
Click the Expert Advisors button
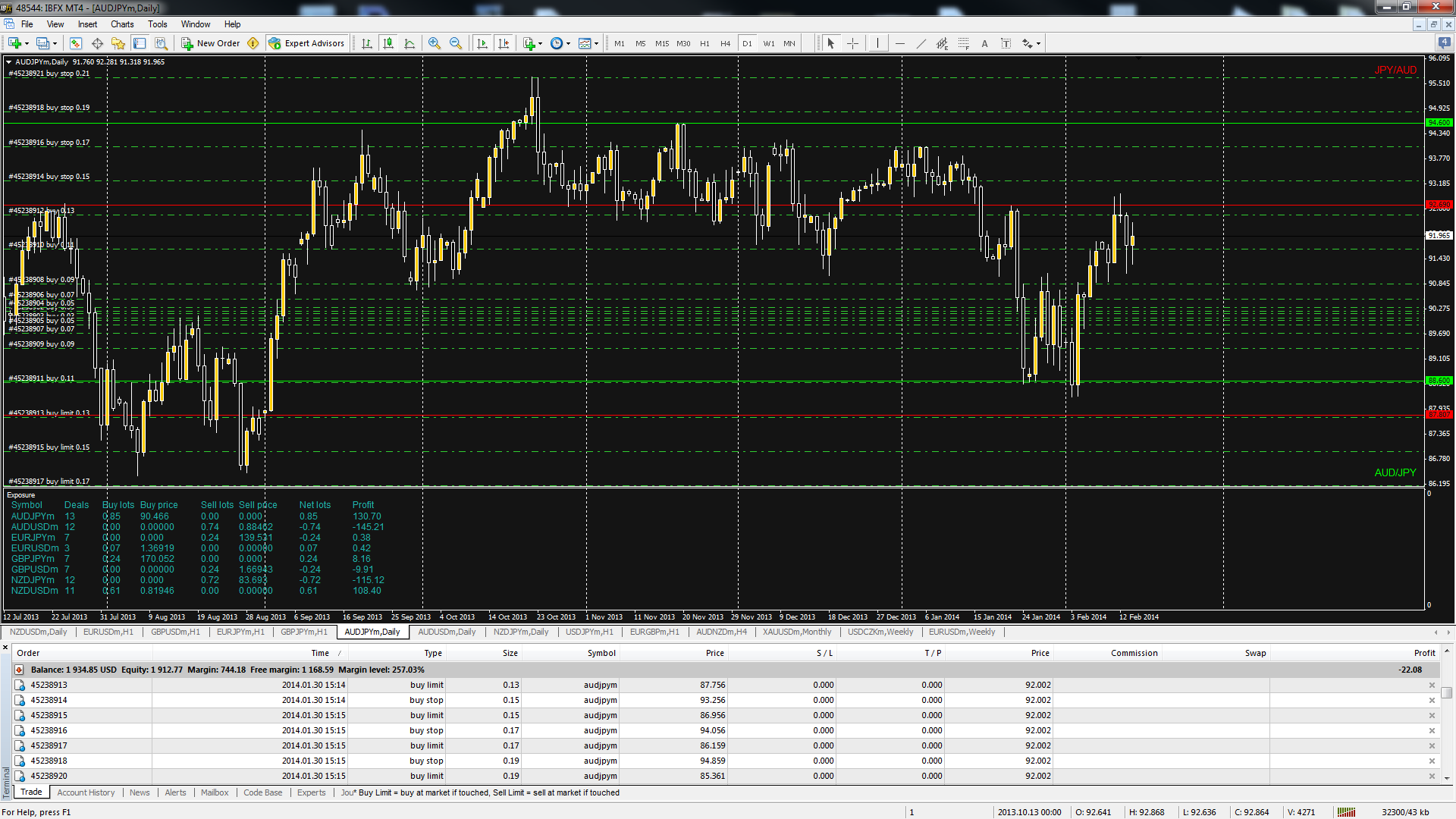coord(306,43)
